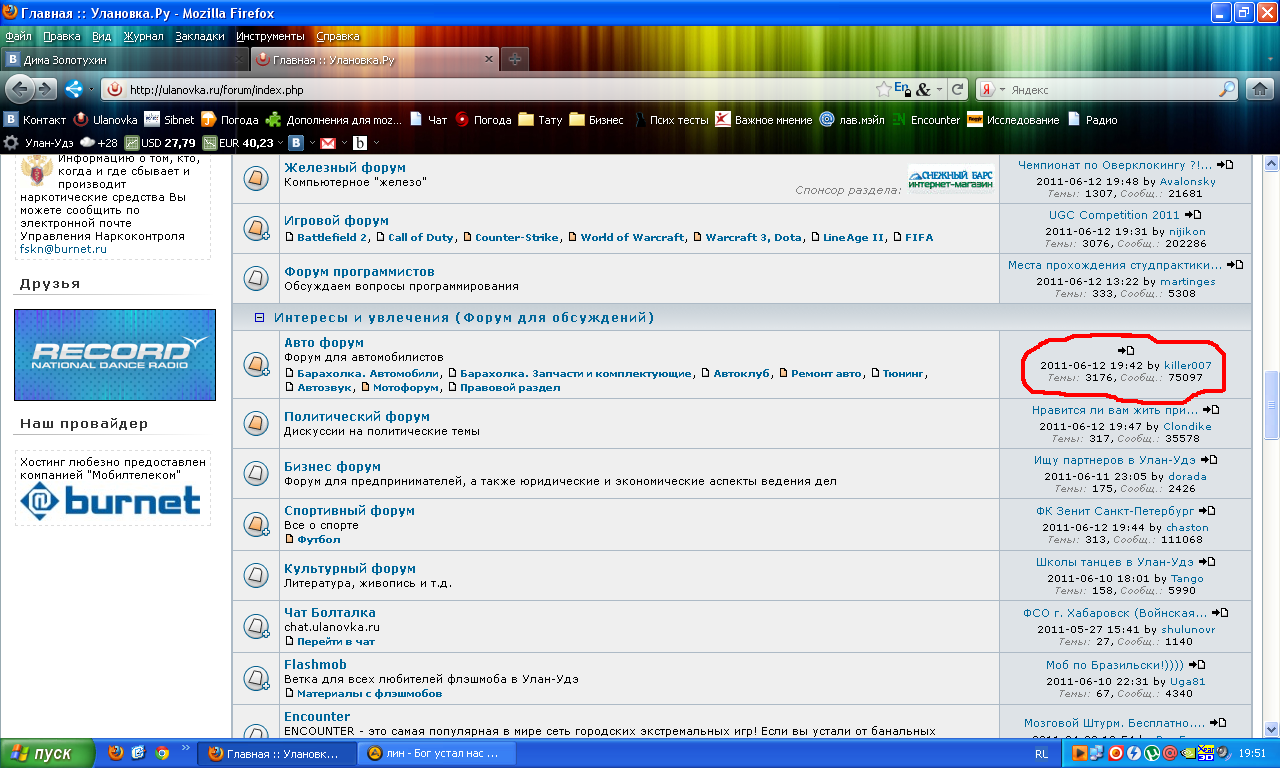Visit the killer007 user profile
1280x768 pixels.
(1188, 366)
